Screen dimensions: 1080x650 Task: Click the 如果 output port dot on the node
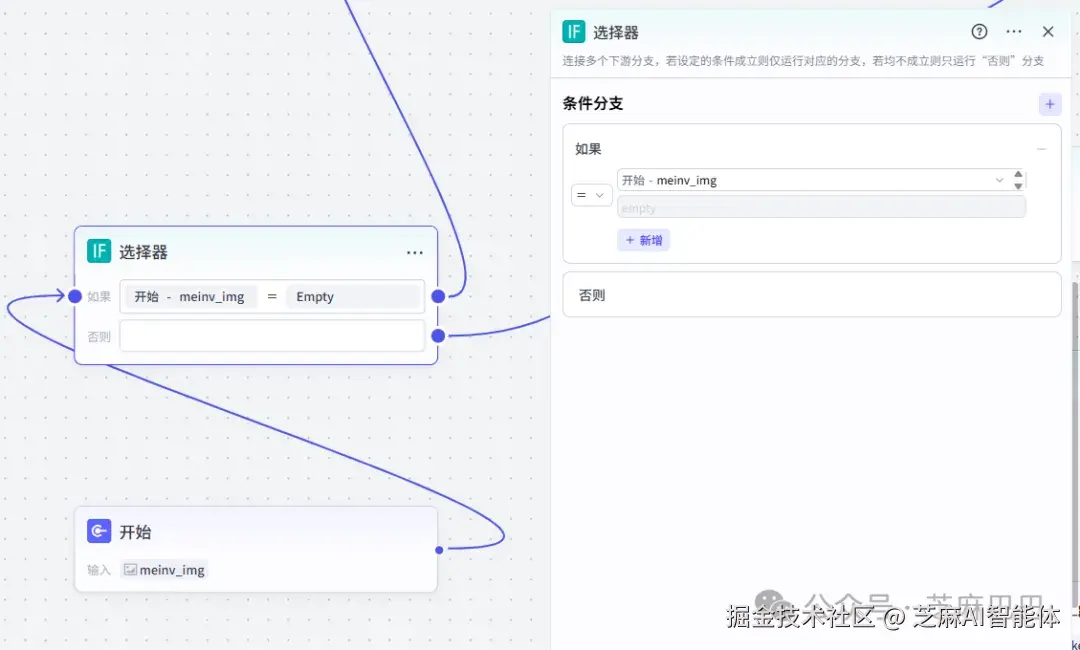[x=437, y=296]
